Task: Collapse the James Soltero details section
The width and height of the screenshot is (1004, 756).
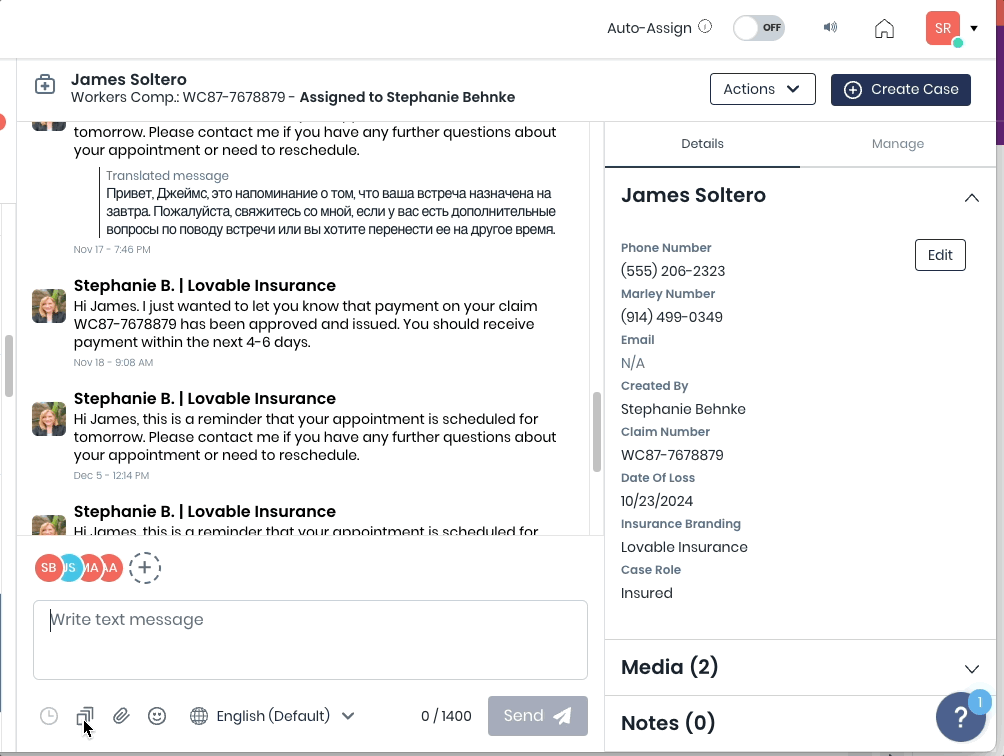Action: [x=971, y=197]
